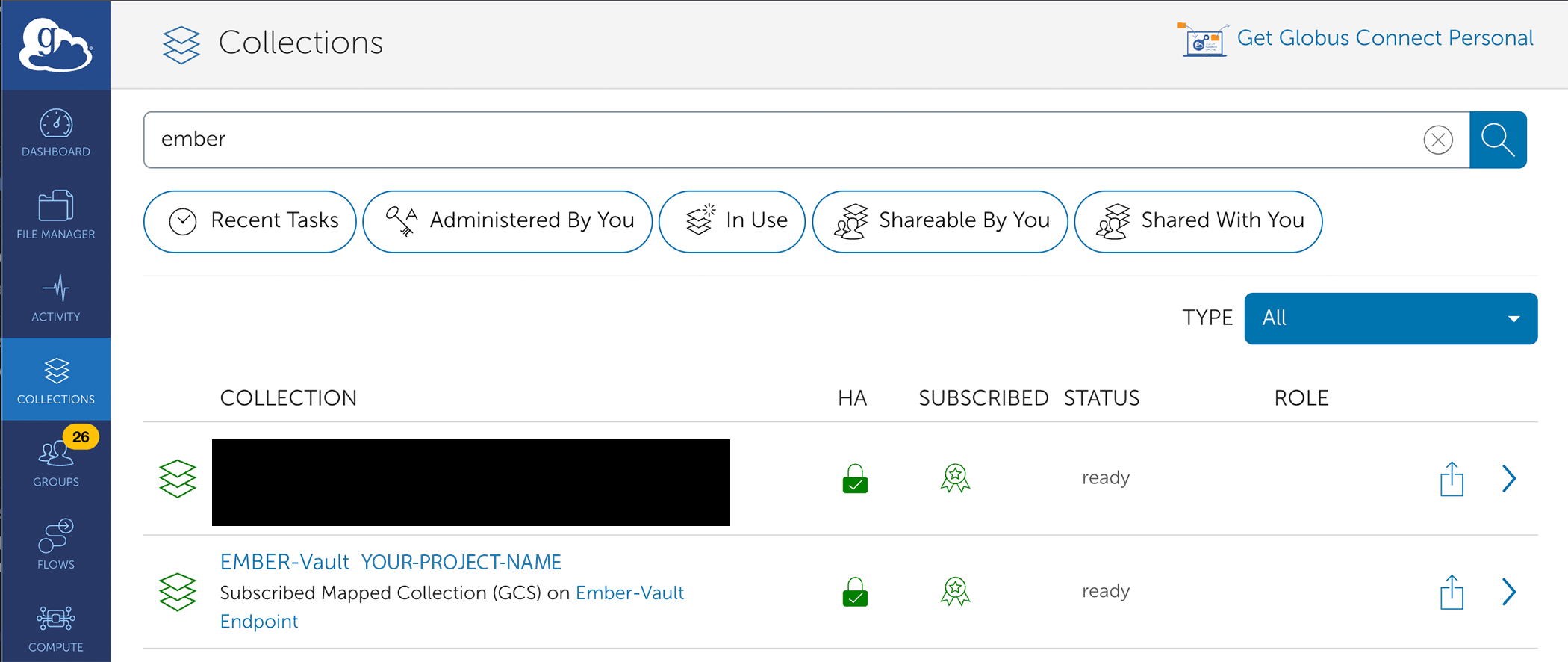
Task: Expand first collection details with chevron
Action: coord(1509,479)
